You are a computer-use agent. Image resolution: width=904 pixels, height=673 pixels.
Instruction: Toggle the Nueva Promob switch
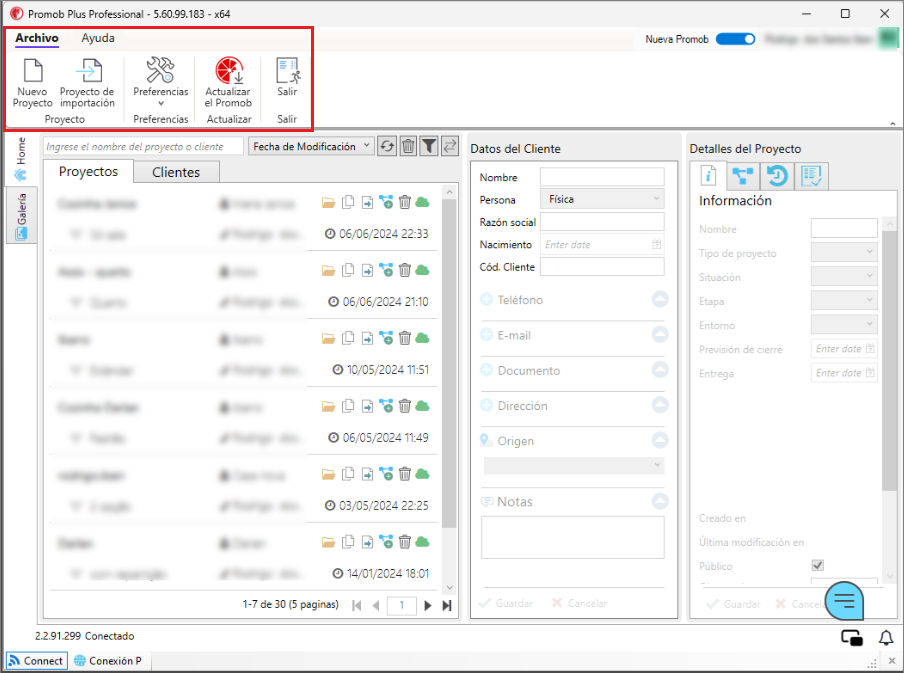coord(735,39)
